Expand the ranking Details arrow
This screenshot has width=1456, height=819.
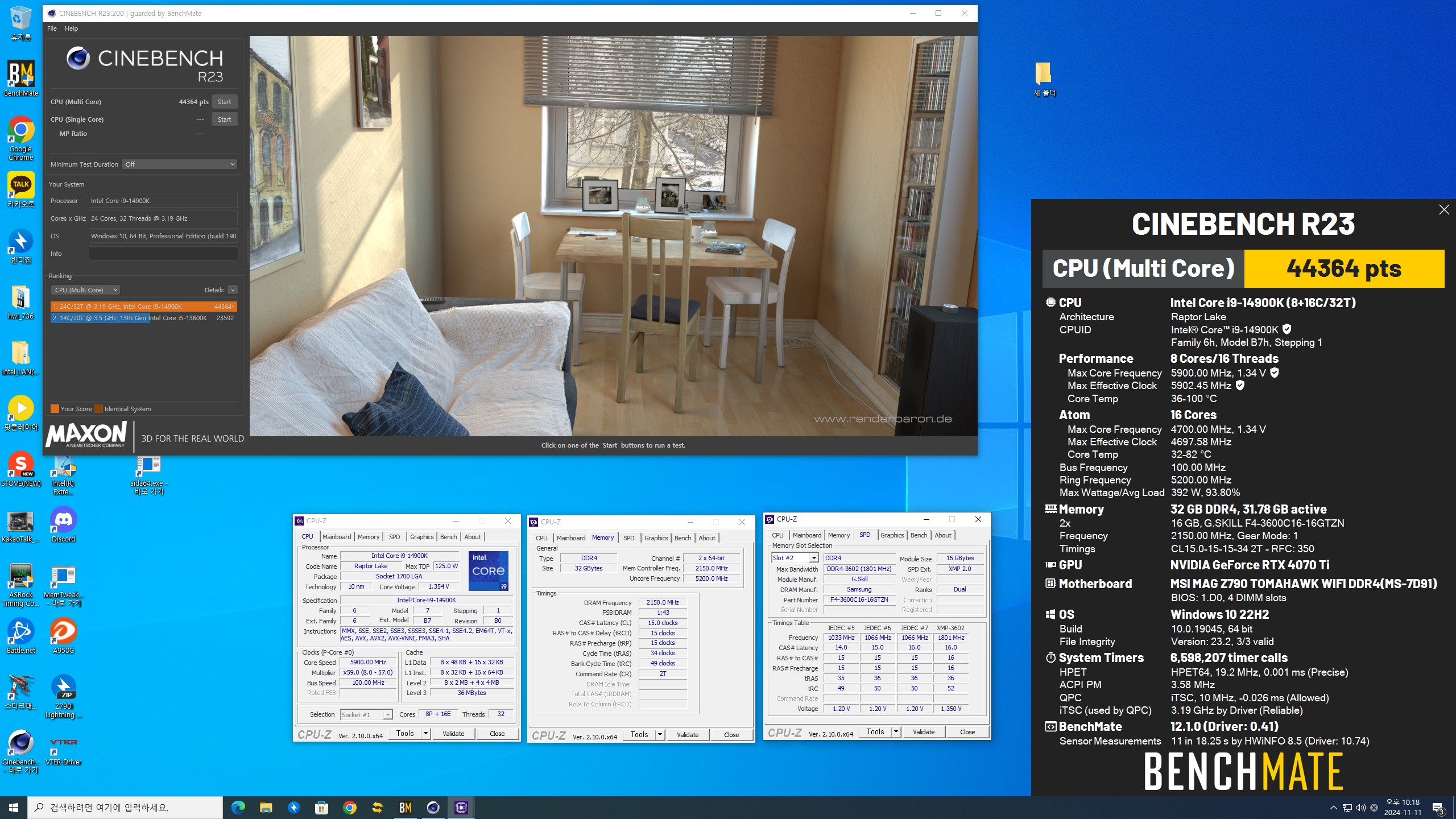[x=233, y=290]
